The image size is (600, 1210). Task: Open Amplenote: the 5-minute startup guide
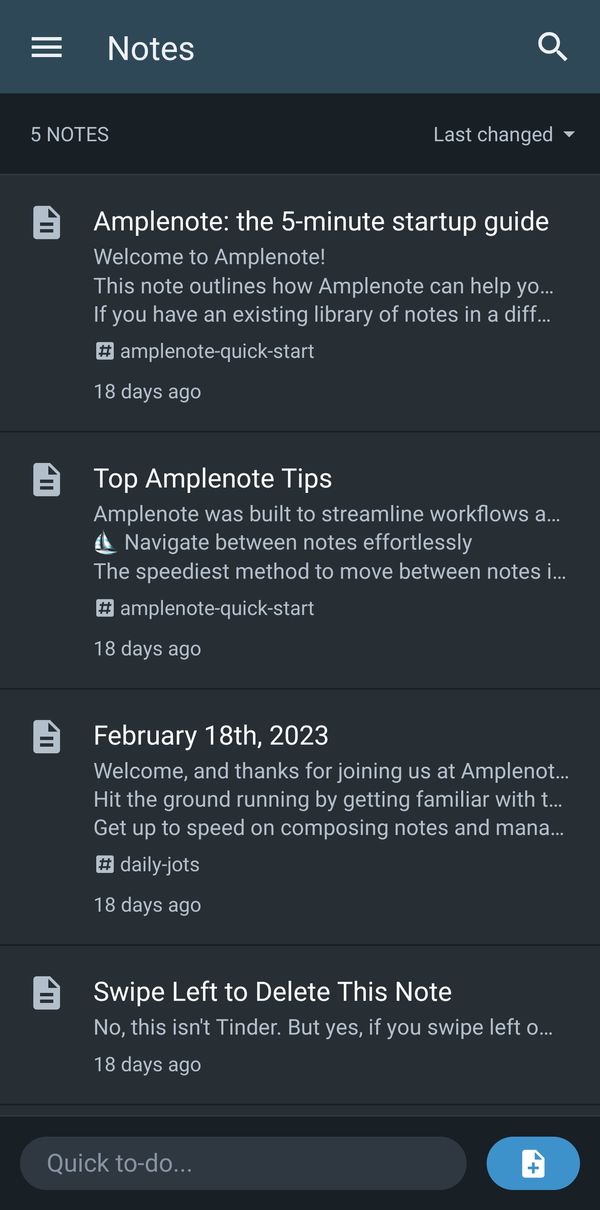tap(321, 221)
